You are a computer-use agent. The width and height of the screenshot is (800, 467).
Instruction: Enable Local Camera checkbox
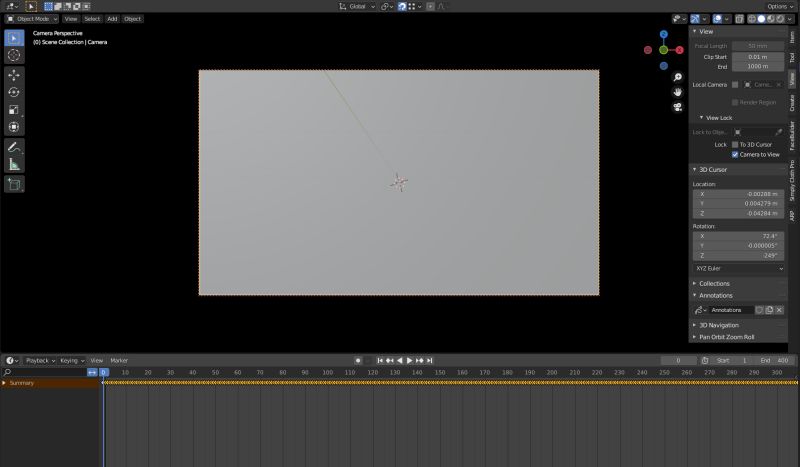point(735,85)
